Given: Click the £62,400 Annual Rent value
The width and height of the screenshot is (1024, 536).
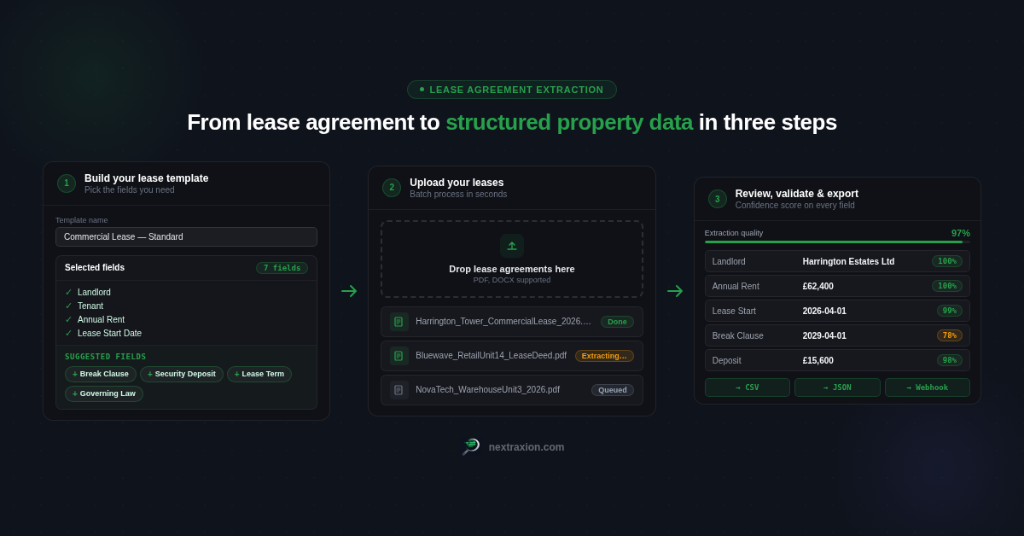Looking at the screenshot, I should (x=818, y=287).
